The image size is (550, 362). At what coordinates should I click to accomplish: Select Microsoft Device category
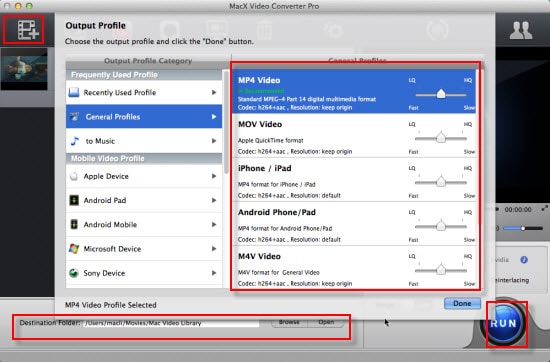(x=144, y=249)
